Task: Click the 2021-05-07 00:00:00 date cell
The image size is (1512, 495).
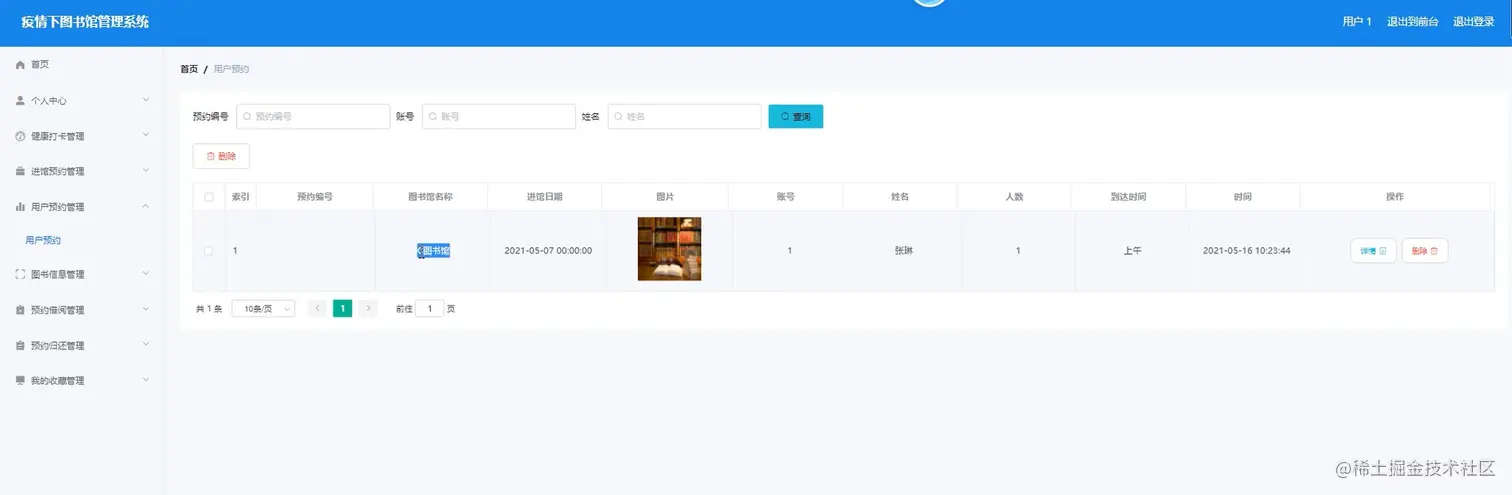Action: click(x=548, y=250)
